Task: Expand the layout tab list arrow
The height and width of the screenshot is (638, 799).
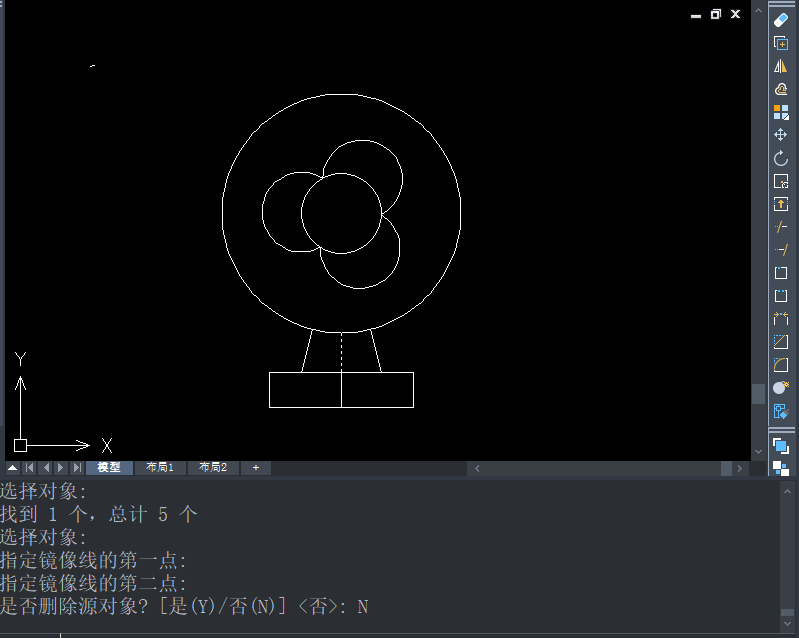Action: click(x=13, y=467)
